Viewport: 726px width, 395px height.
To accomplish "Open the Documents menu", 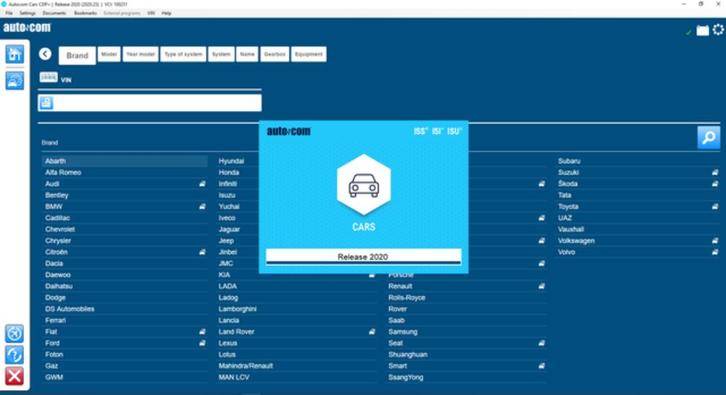I will click(x=54, y=13).
